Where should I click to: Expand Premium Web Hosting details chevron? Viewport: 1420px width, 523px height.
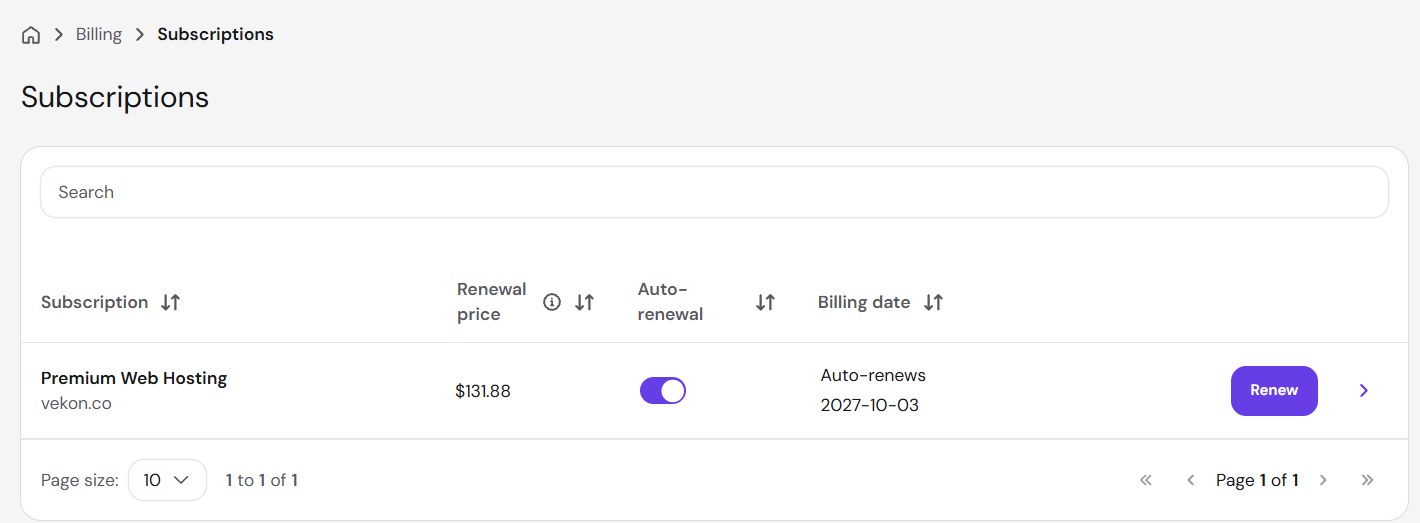coord(1364,391)
